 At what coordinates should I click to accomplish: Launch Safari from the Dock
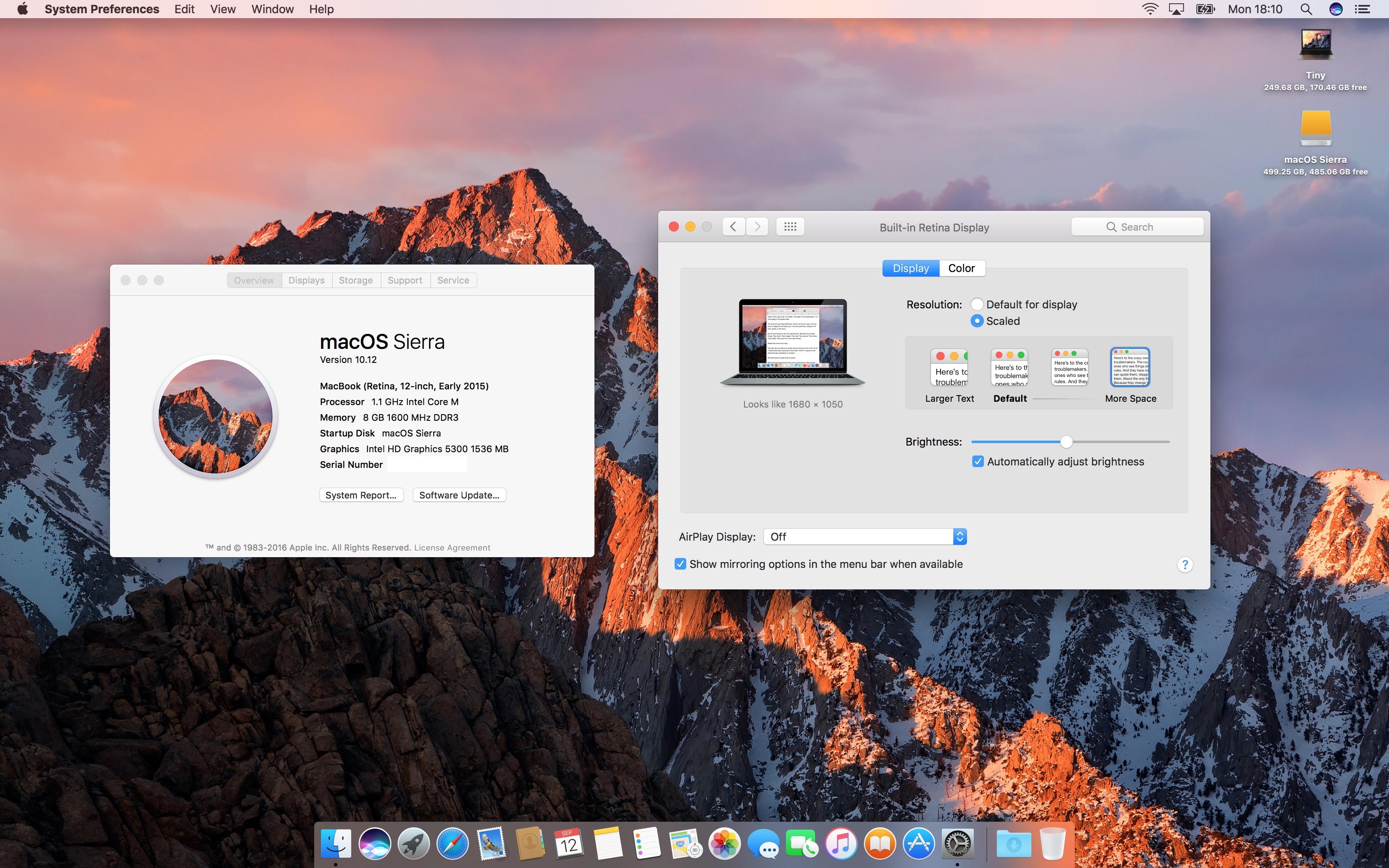[x=452, y=844]
